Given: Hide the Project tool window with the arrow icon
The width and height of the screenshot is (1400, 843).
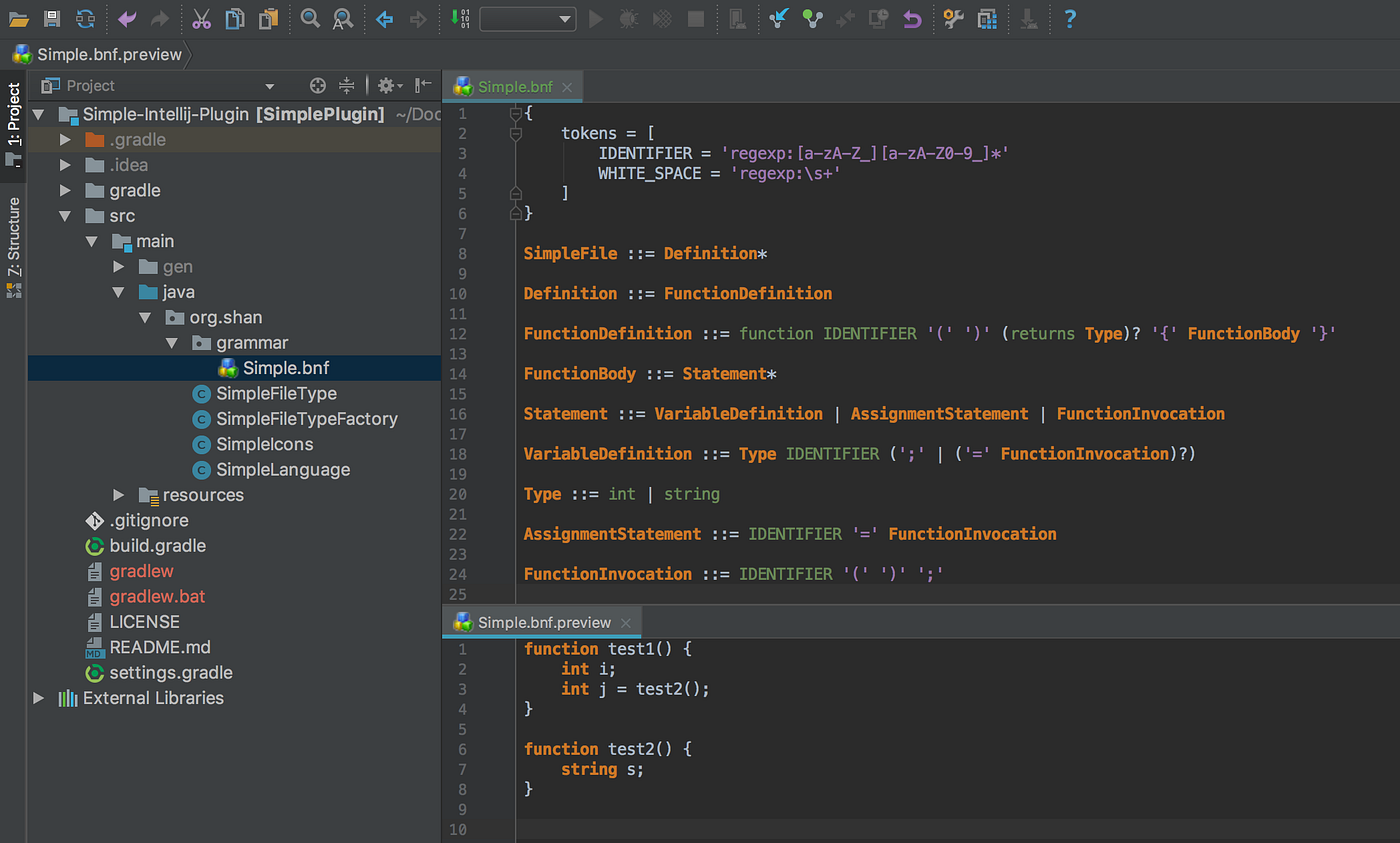Looking at the screenshot, I should (421, 85).
